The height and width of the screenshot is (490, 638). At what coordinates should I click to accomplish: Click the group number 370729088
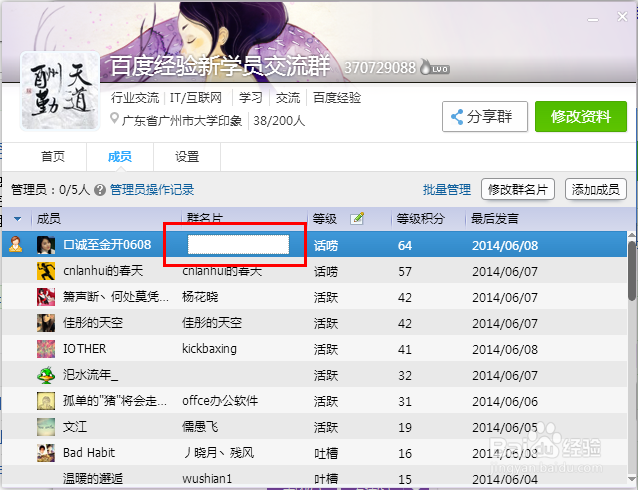click(380, 68)
